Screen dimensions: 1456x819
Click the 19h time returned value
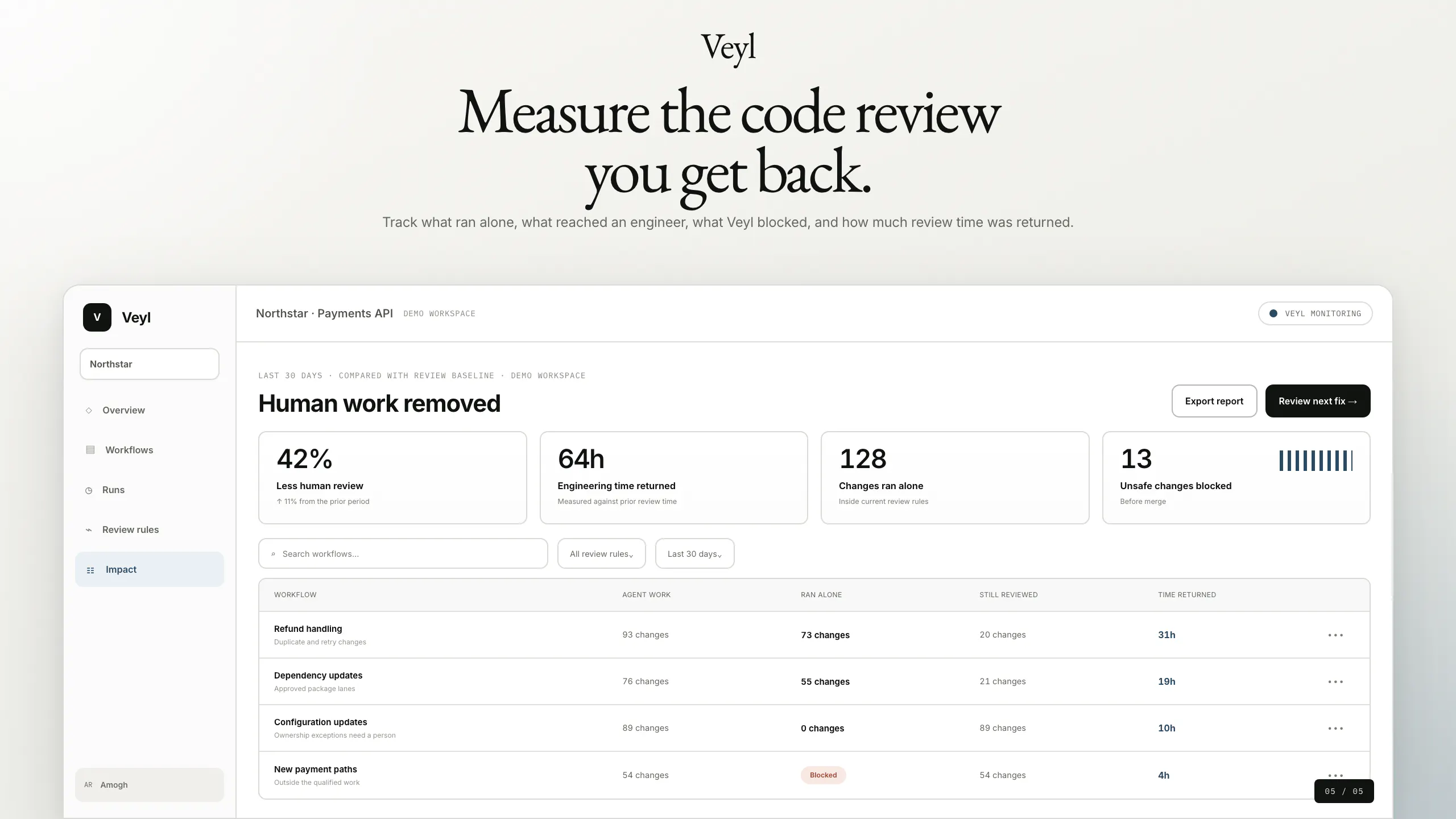[1167, 681]
